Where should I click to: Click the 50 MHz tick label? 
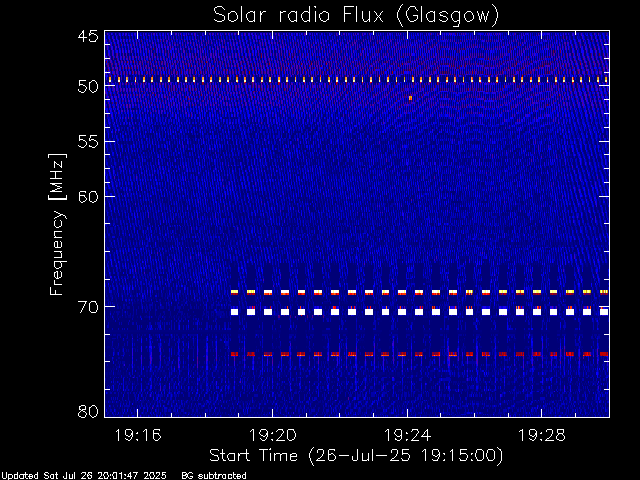[x=88, y=86]
